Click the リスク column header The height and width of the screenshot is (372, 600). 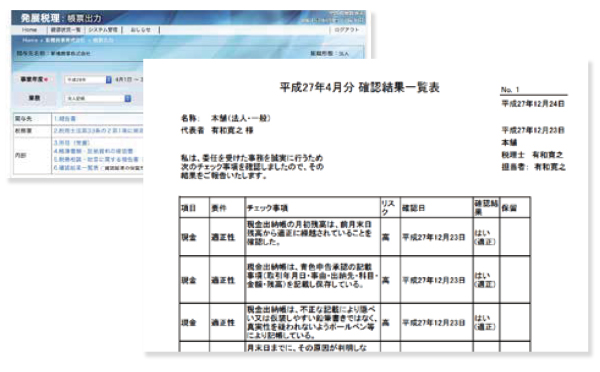390,208
